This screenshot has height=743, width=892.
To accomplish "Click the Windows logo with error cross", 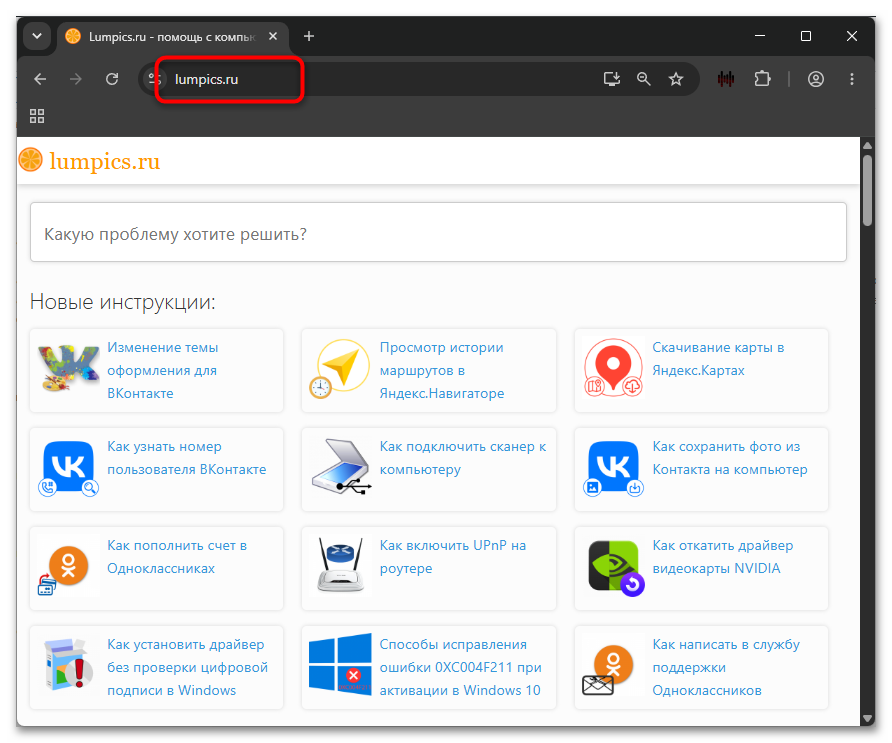I will (x=340, y=664).
